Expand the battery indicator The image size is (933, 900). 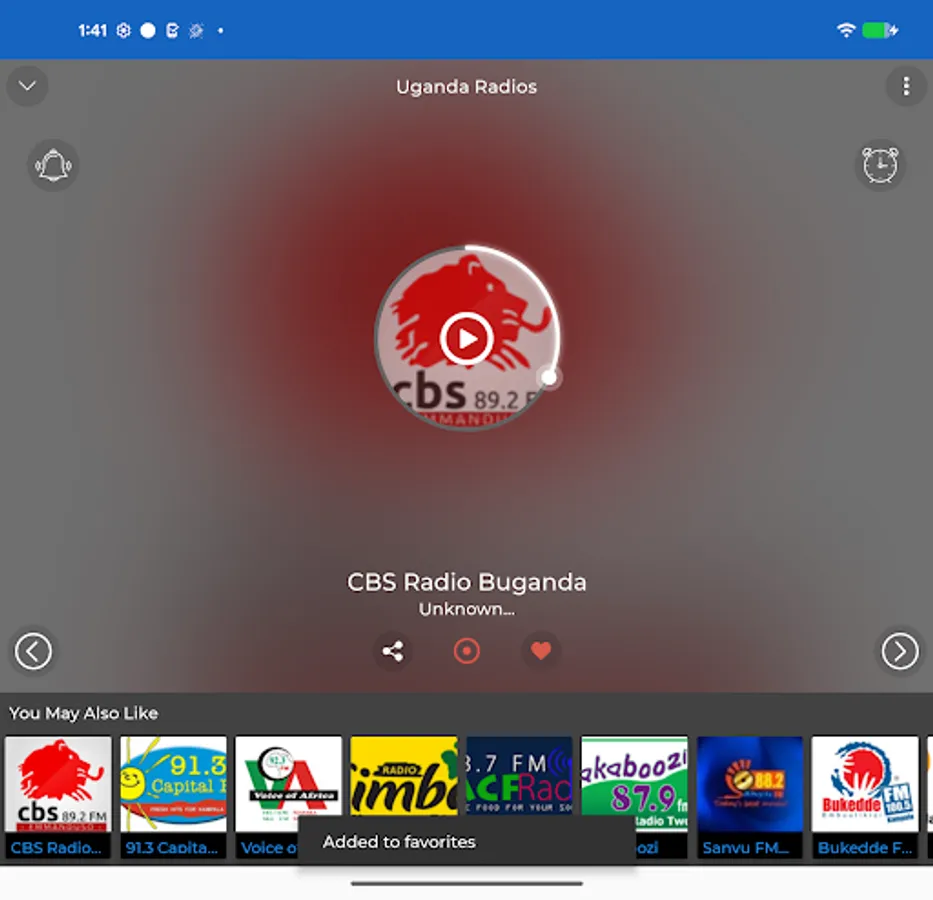pyautogui.click(x=875, y=30)
